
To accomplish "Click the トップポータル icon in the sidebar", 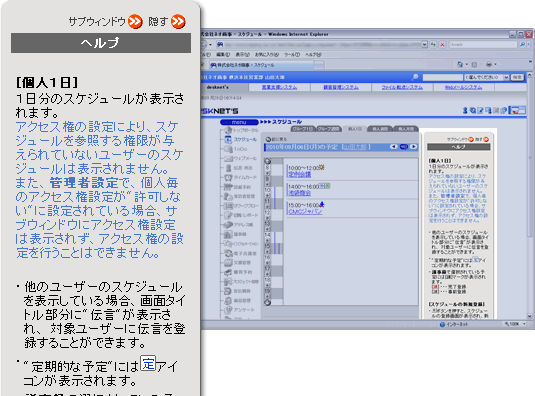I will (228, 130).
